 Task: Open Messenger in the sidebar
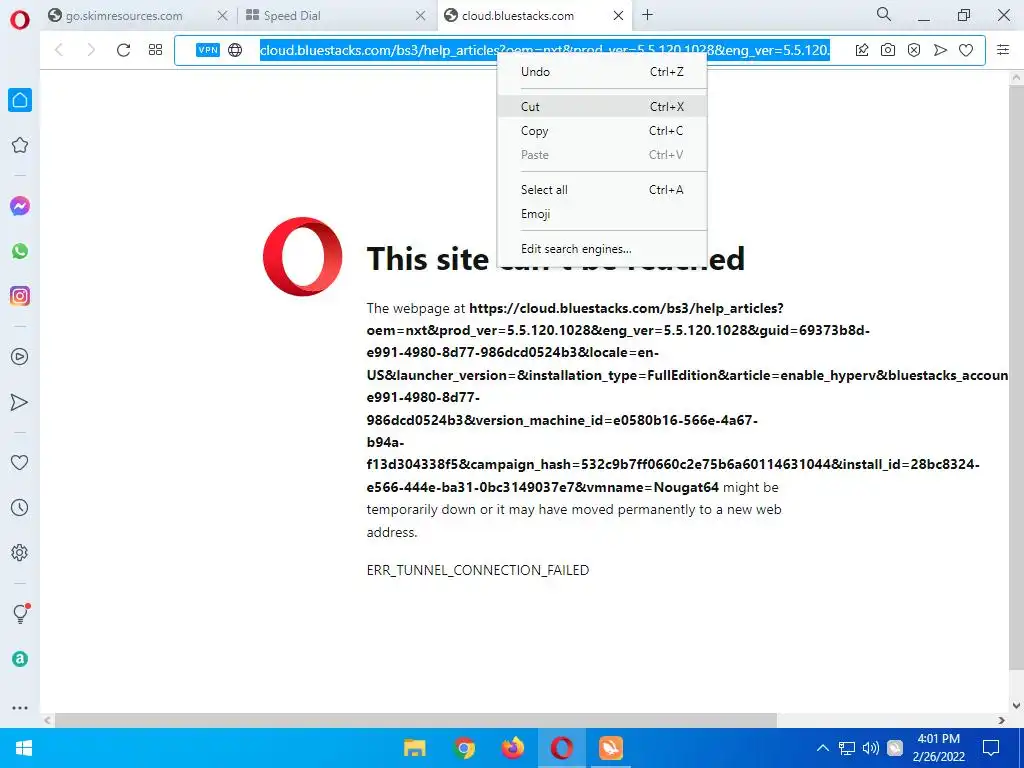coord(20,206)
